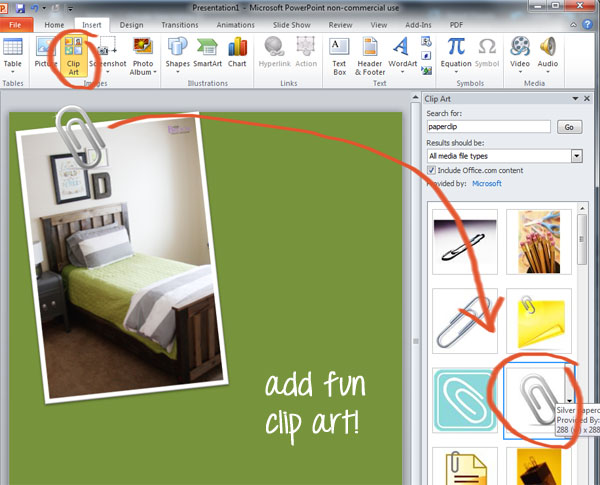This screenshot has height=485, width=600.
Task: Open the Undo history dropdown arrow
Action: 44,8
